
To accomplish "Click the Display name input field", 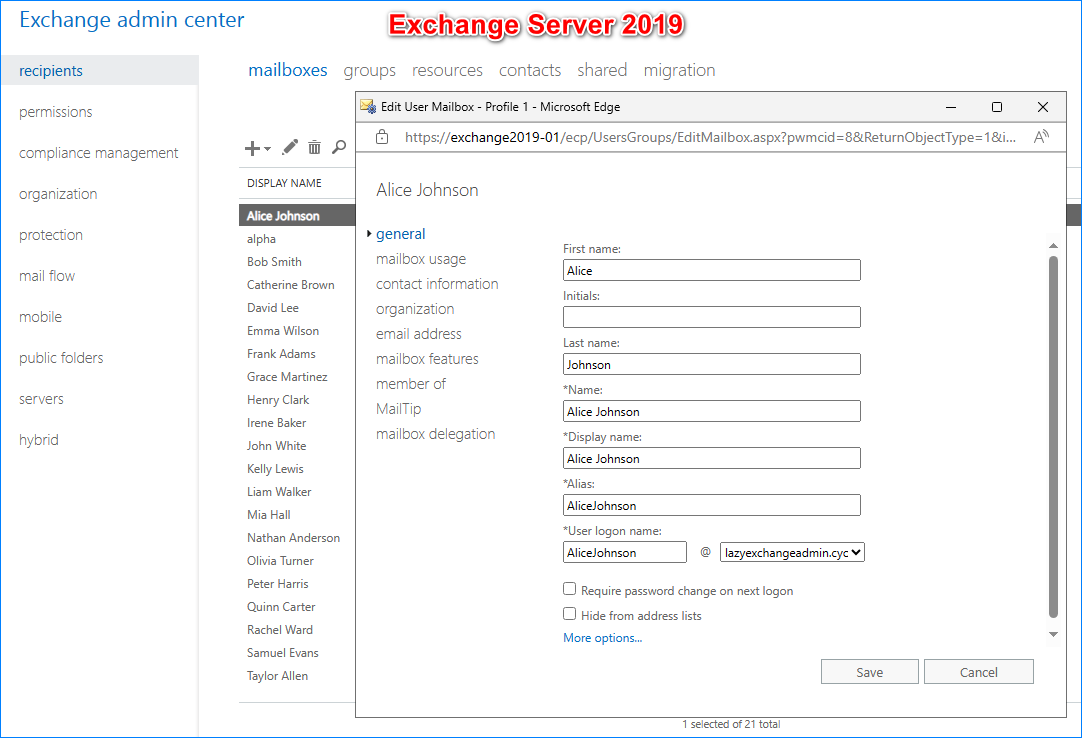I will pyautogui.click(x=711, y=458).
